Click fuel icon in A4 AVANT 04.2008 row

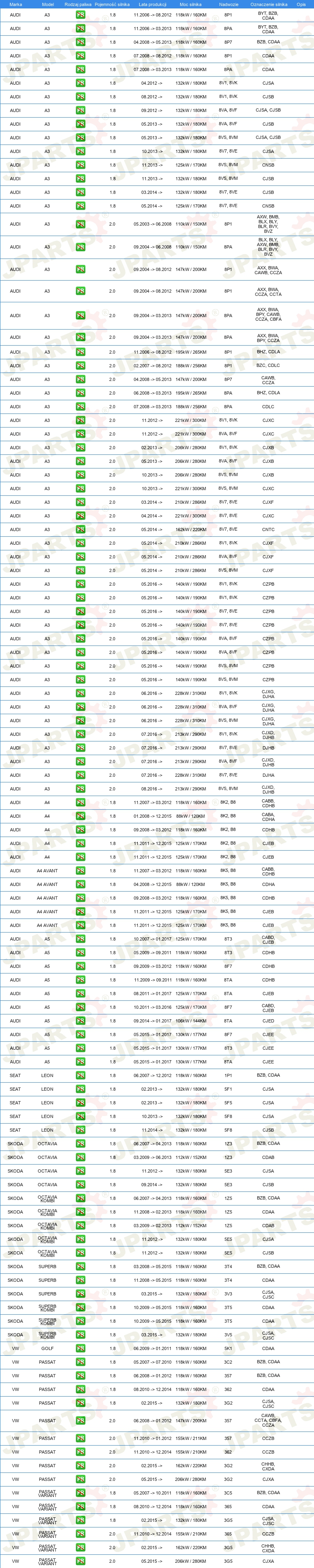80,884
